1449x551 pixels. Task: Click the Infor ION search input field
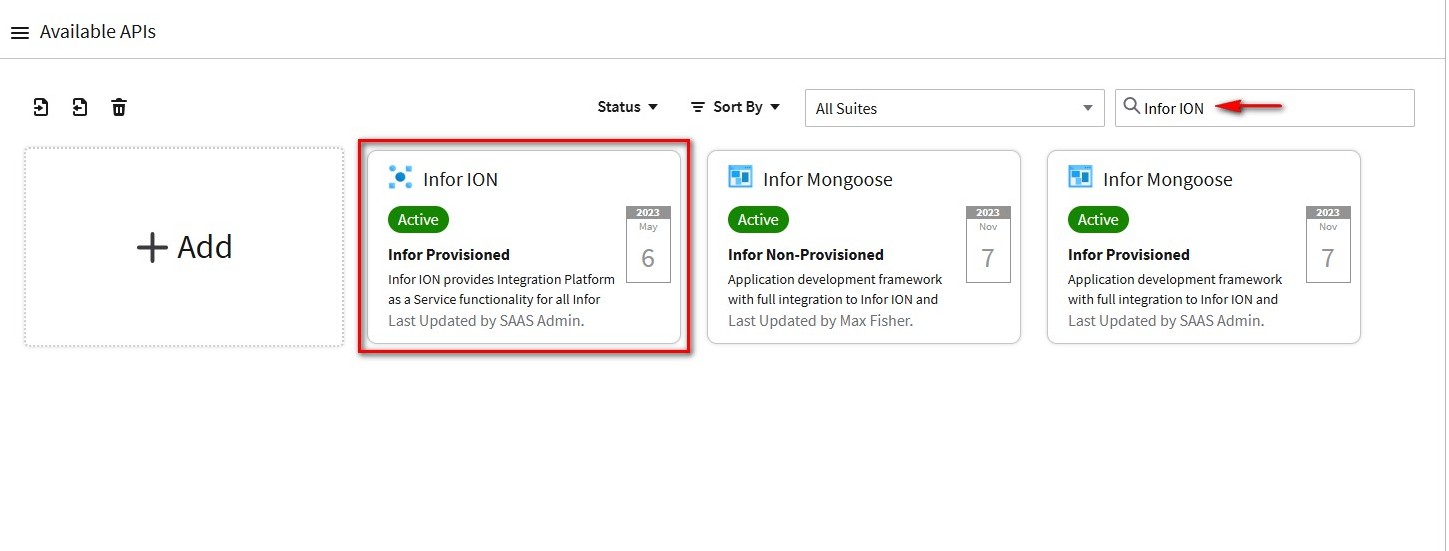[1280, 108]
